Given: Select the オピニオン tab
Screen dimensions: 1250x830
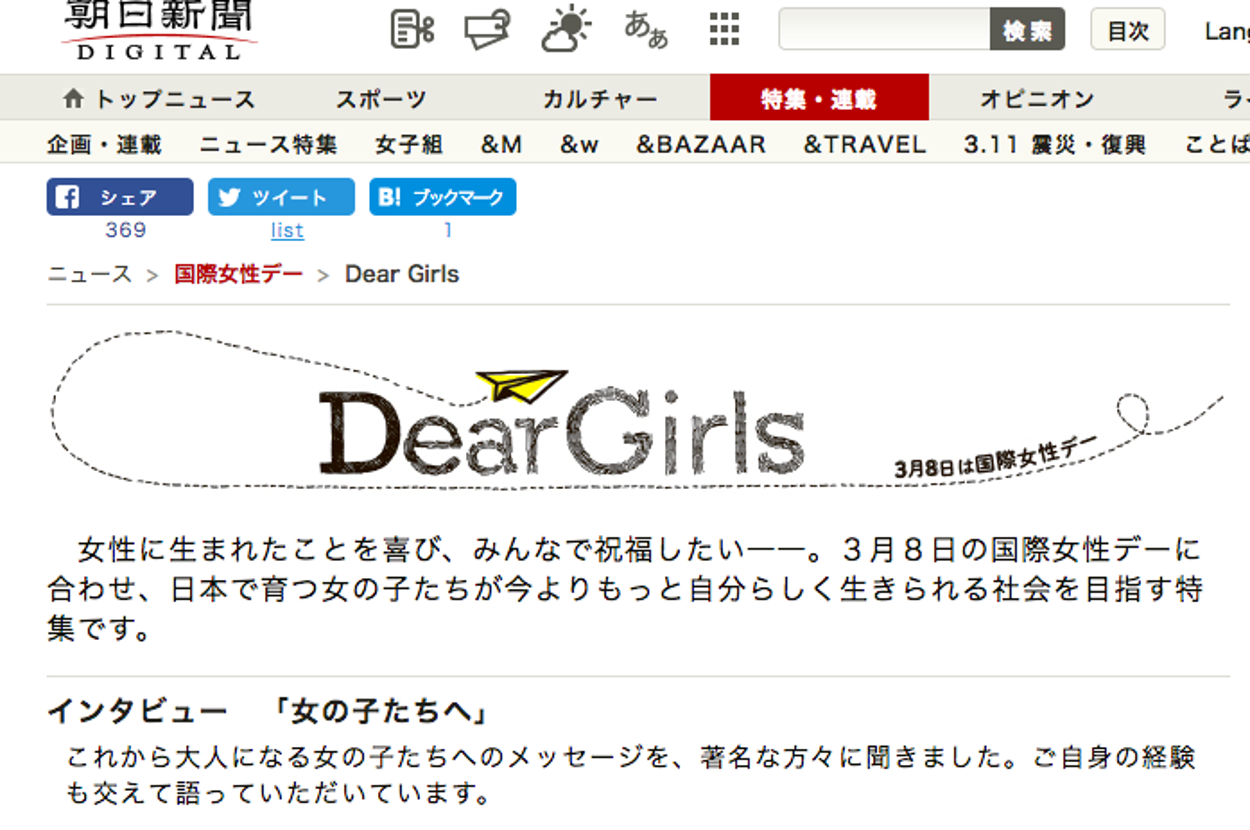Looking at the screenshot, I should tap(1037, 99).
